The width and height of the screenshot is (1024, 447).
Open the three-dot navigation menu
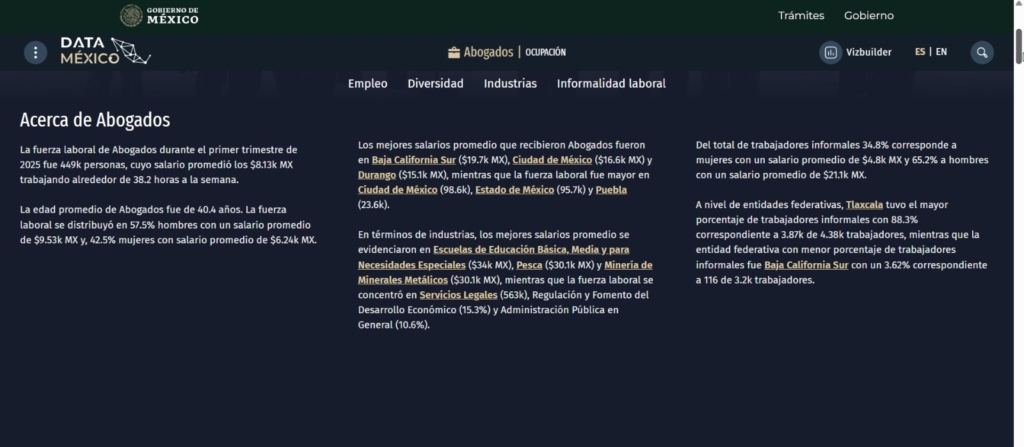click(36, 52)
